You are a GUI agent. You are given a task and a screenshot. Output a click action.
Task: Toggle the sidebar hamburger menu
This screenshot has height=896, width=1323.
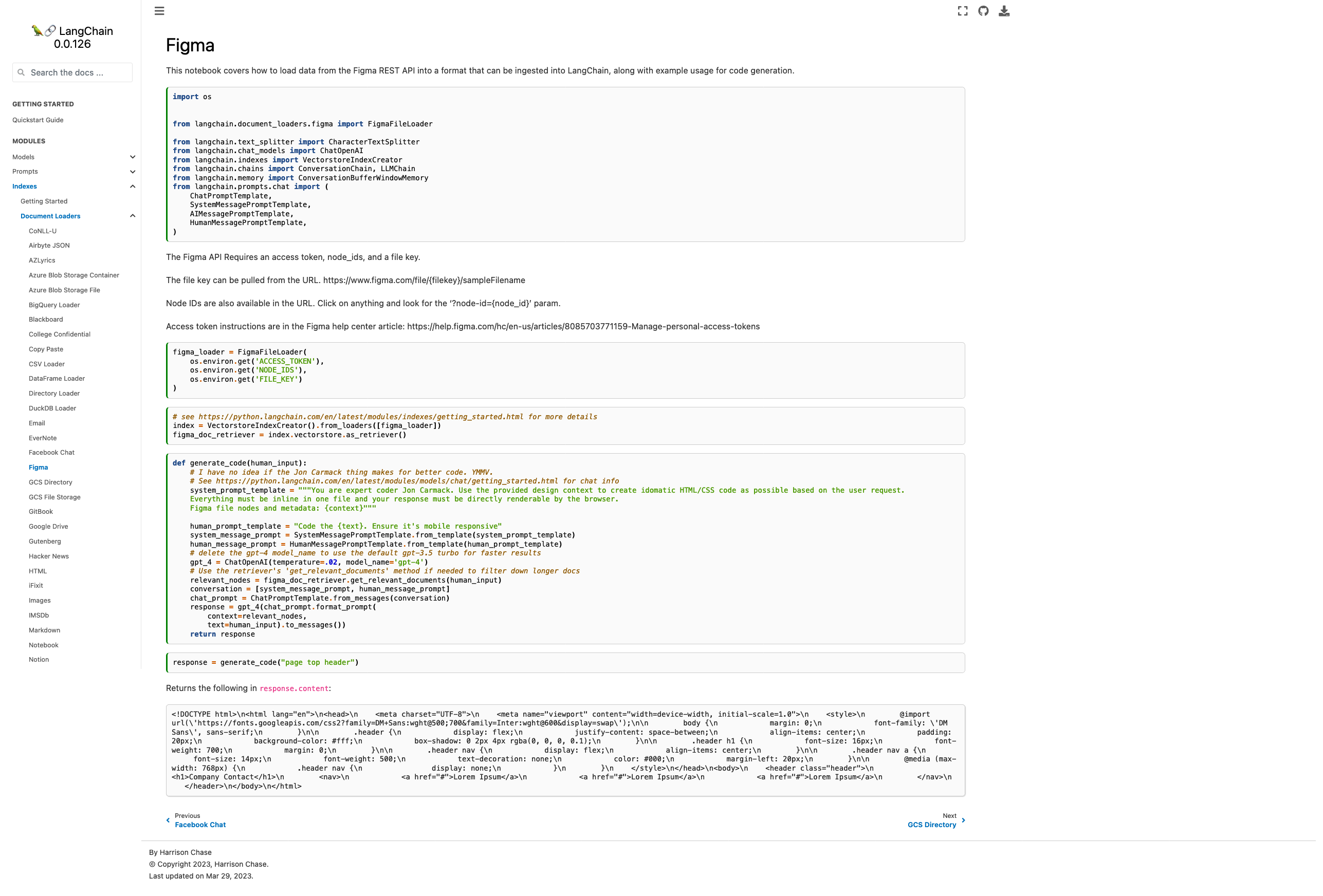point(159,11)
